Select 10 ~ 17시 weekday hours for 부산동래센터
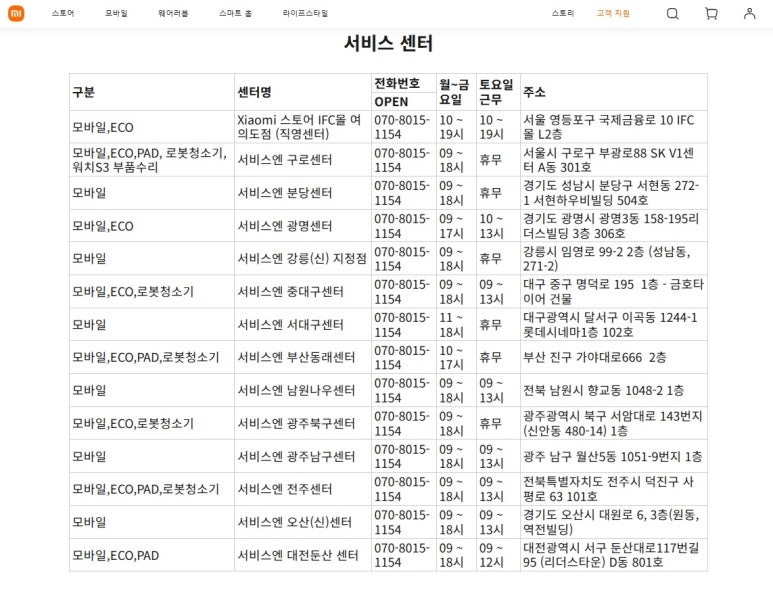 coord(456,357)
